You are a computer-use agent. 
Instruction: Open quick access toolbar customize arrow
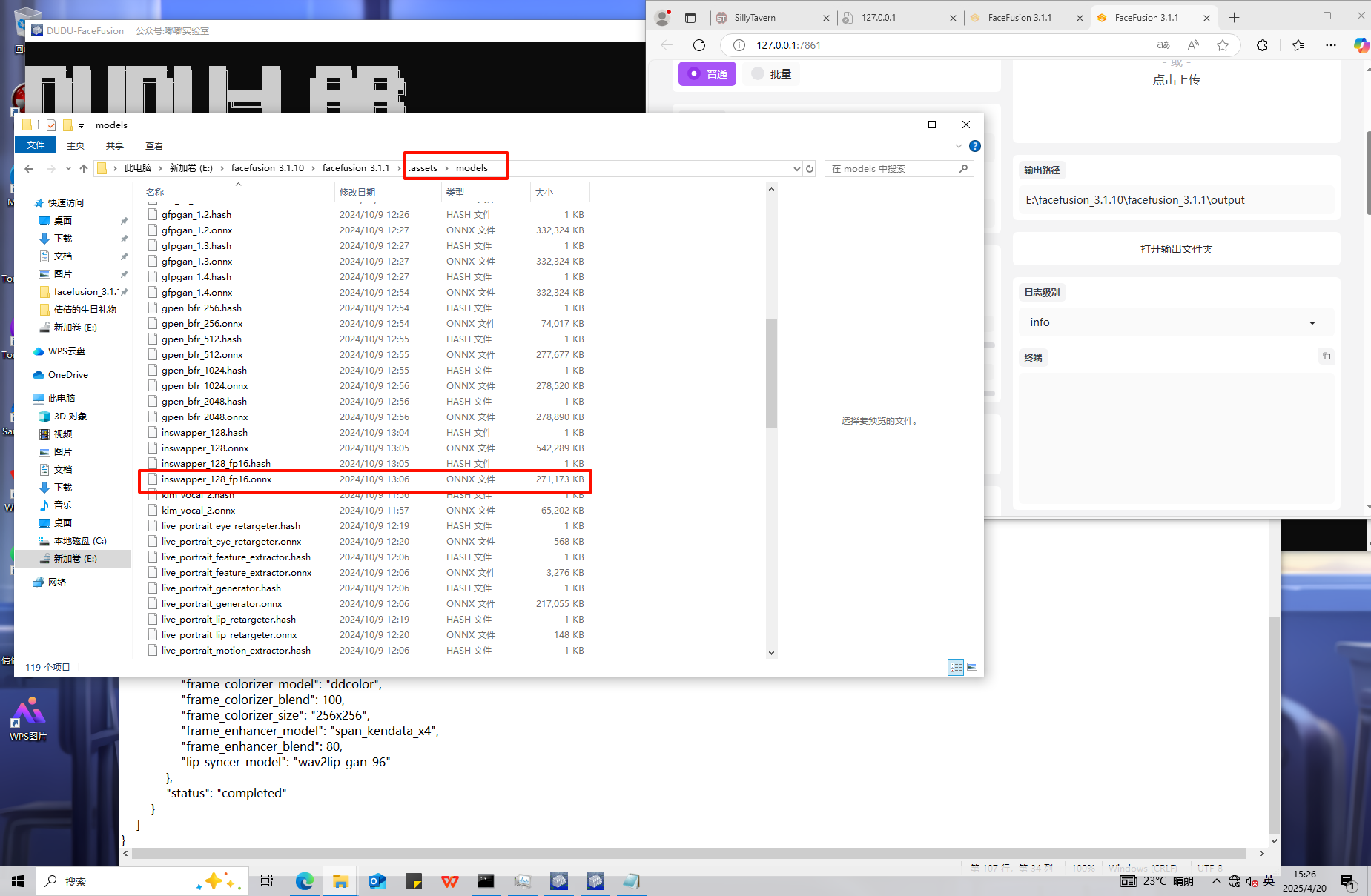(81, 126)
